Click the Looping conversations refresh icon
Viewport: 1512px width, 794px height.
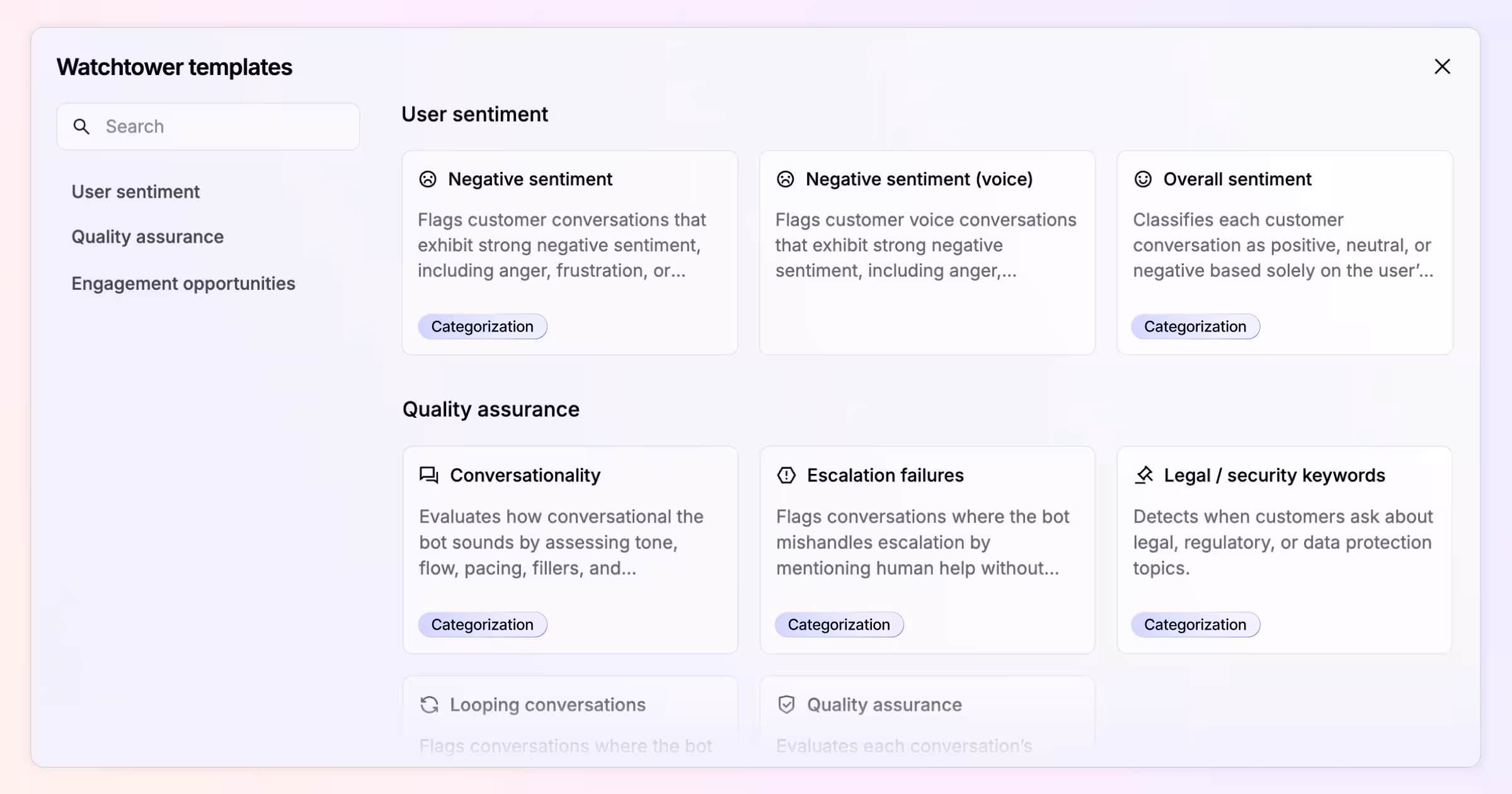pos(430,705)
